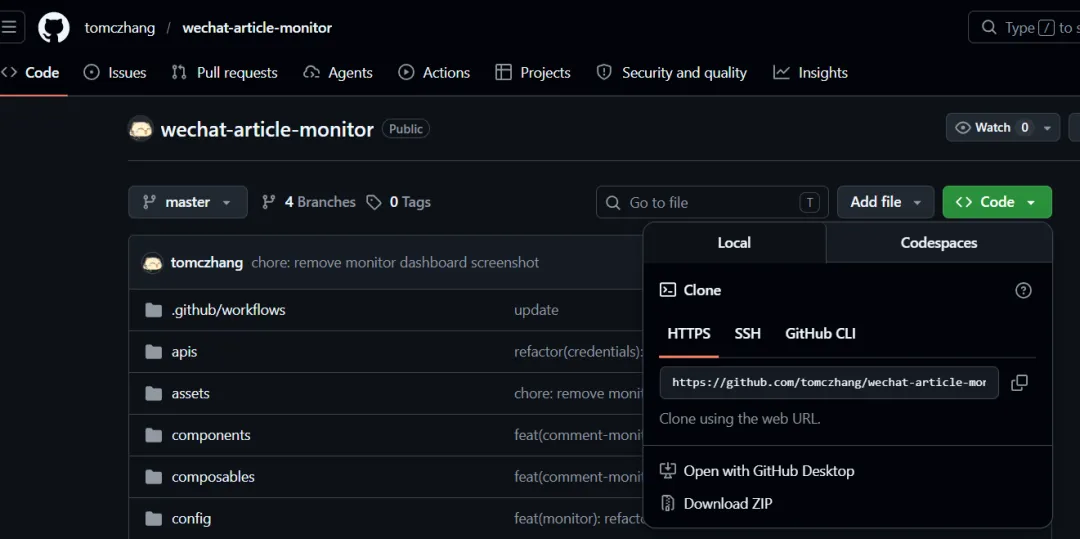Select the SSH clone tab
1080x539 pixels.
pyautogui.click(x=747, y=334)
